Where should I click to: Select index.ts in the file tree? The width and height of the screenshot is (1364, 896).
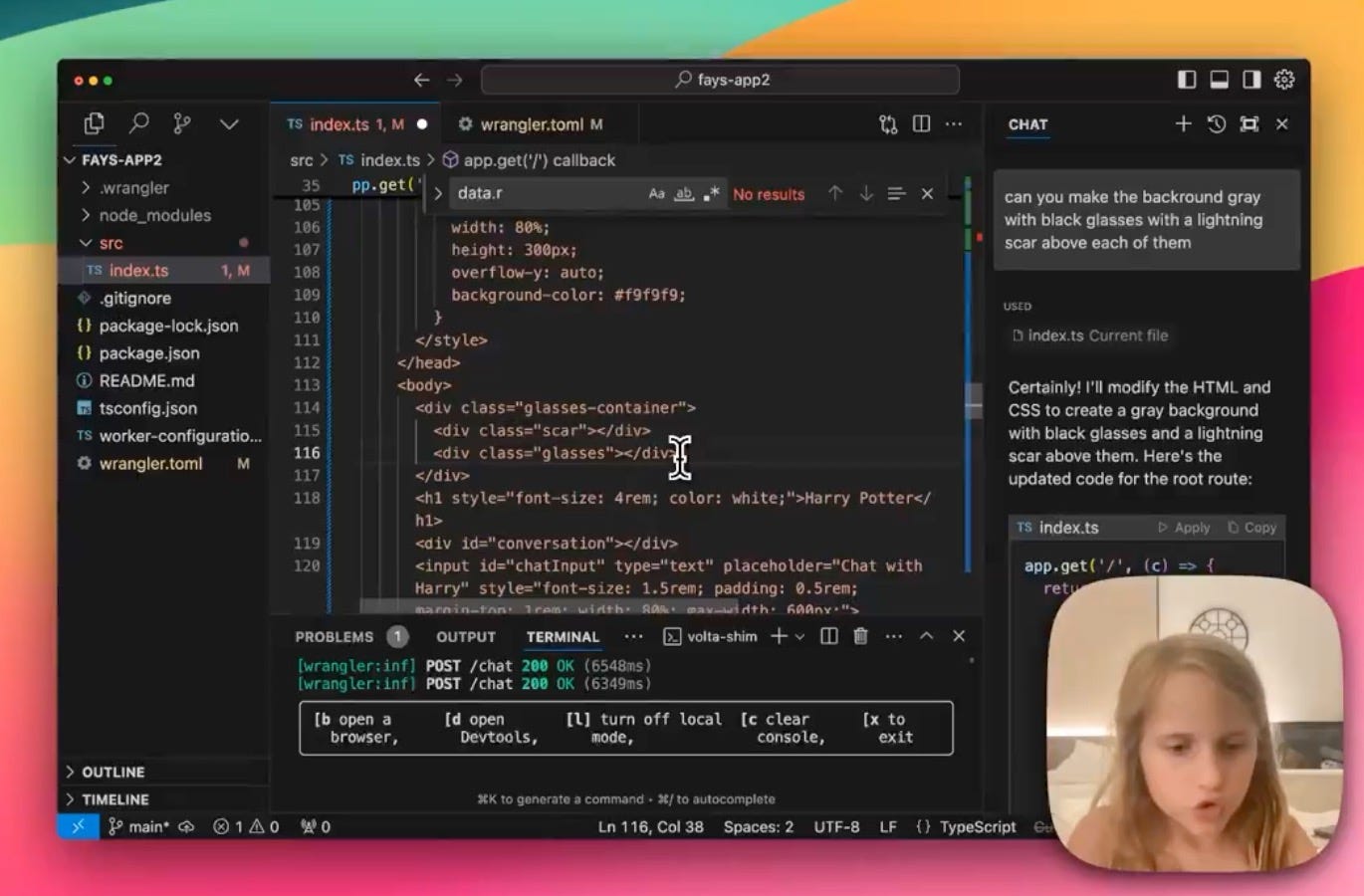163,270
